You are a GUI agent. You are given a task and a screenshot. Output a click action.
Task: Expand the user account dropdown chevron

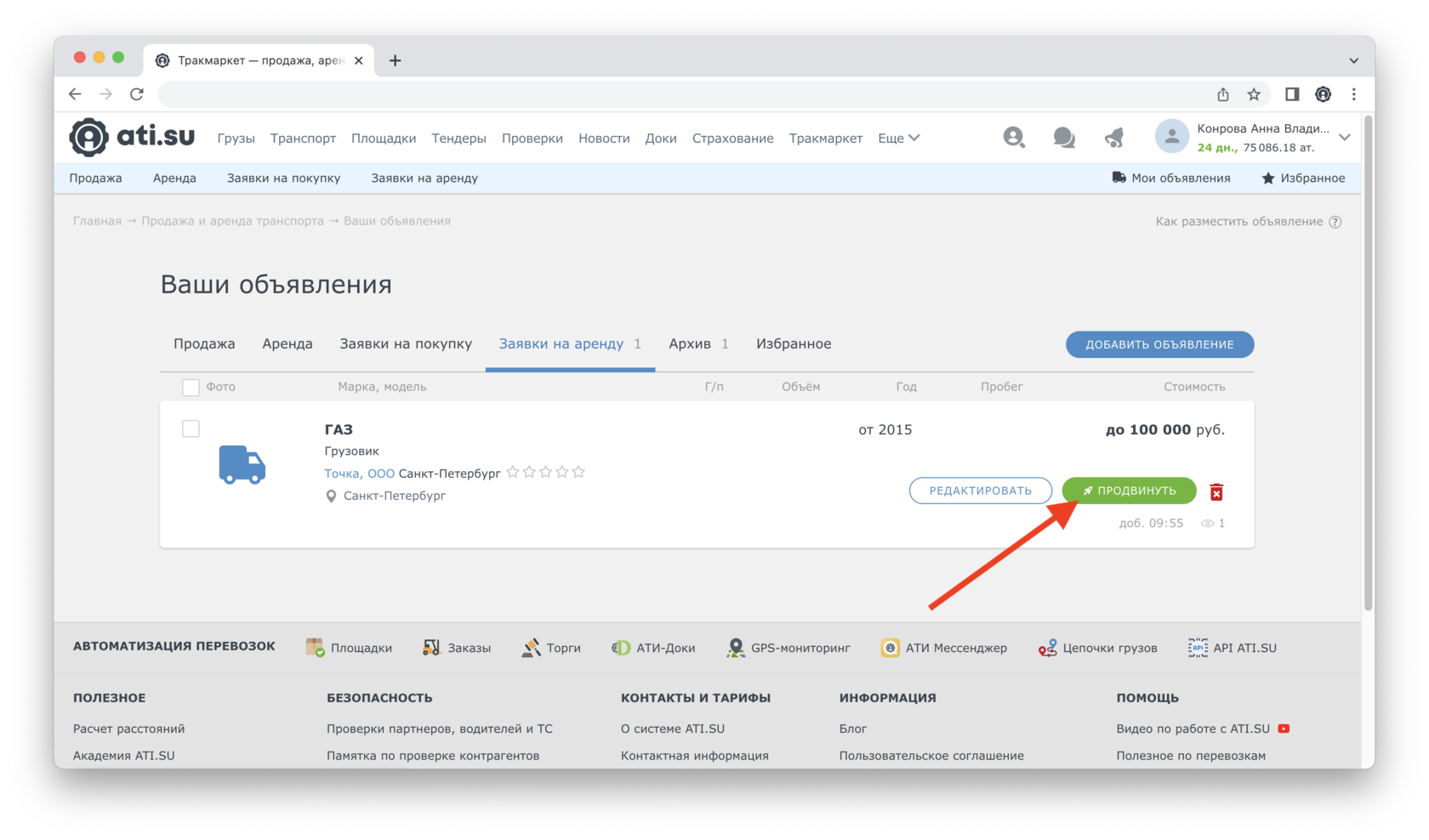click(1345, 137)
